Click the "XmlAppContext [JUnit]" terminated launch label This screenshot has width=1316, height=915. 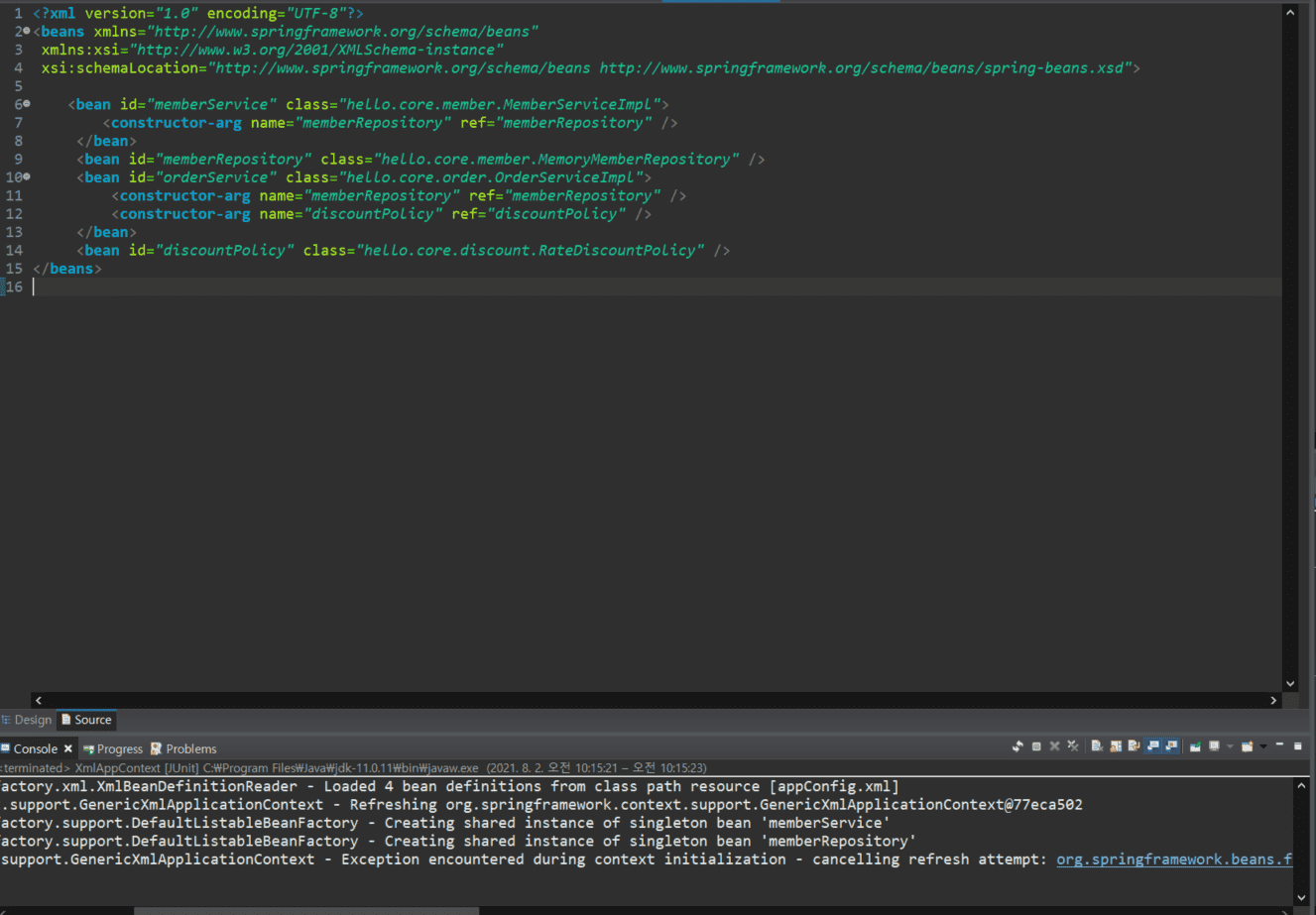pyautogui.click(x=139, y=768)
